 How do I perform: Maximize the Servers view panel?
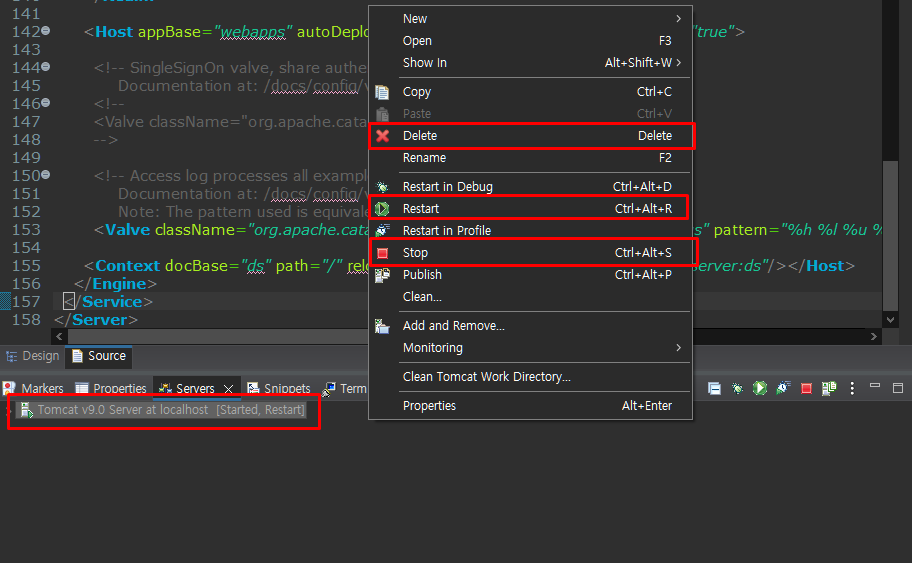pos(897,388)
